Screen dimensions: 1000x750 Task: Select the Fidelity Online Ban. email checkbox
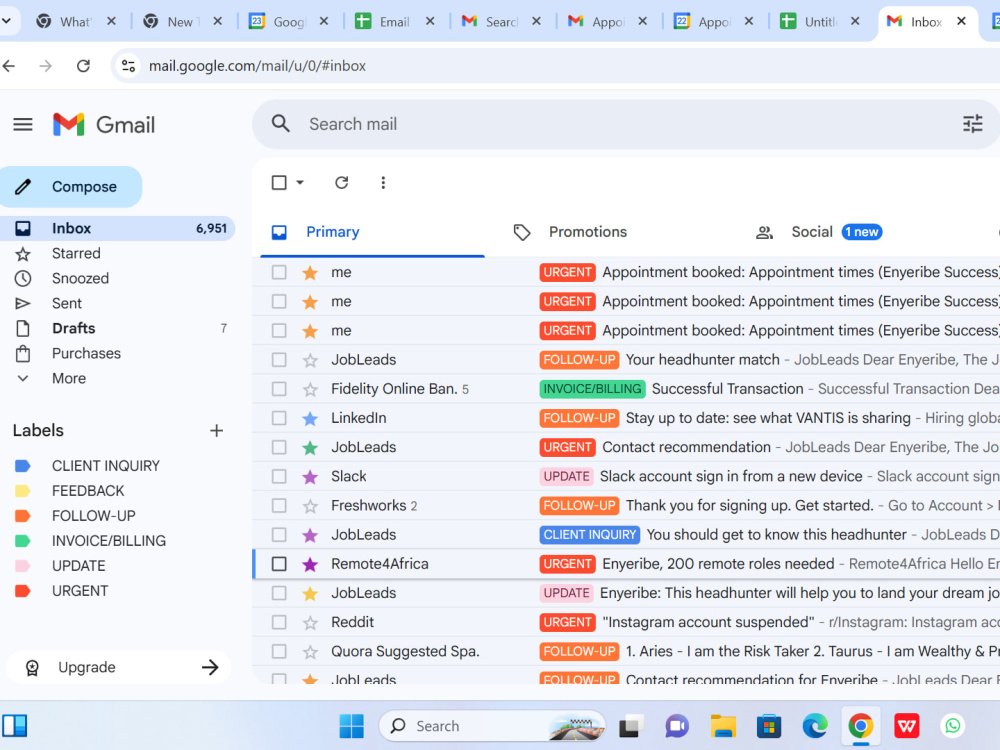(279, 389)
